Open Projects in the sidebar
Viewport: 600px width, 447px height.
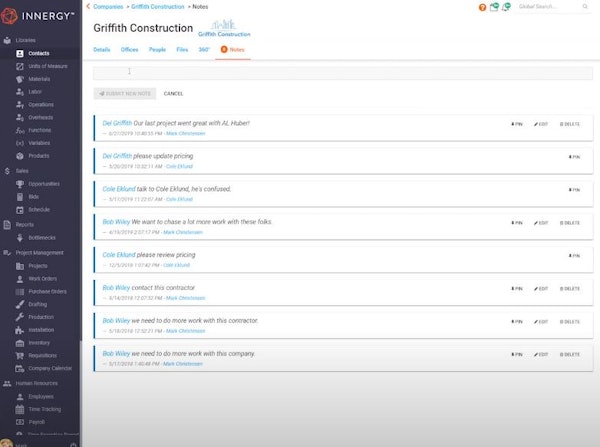click(x=38, y=266)
